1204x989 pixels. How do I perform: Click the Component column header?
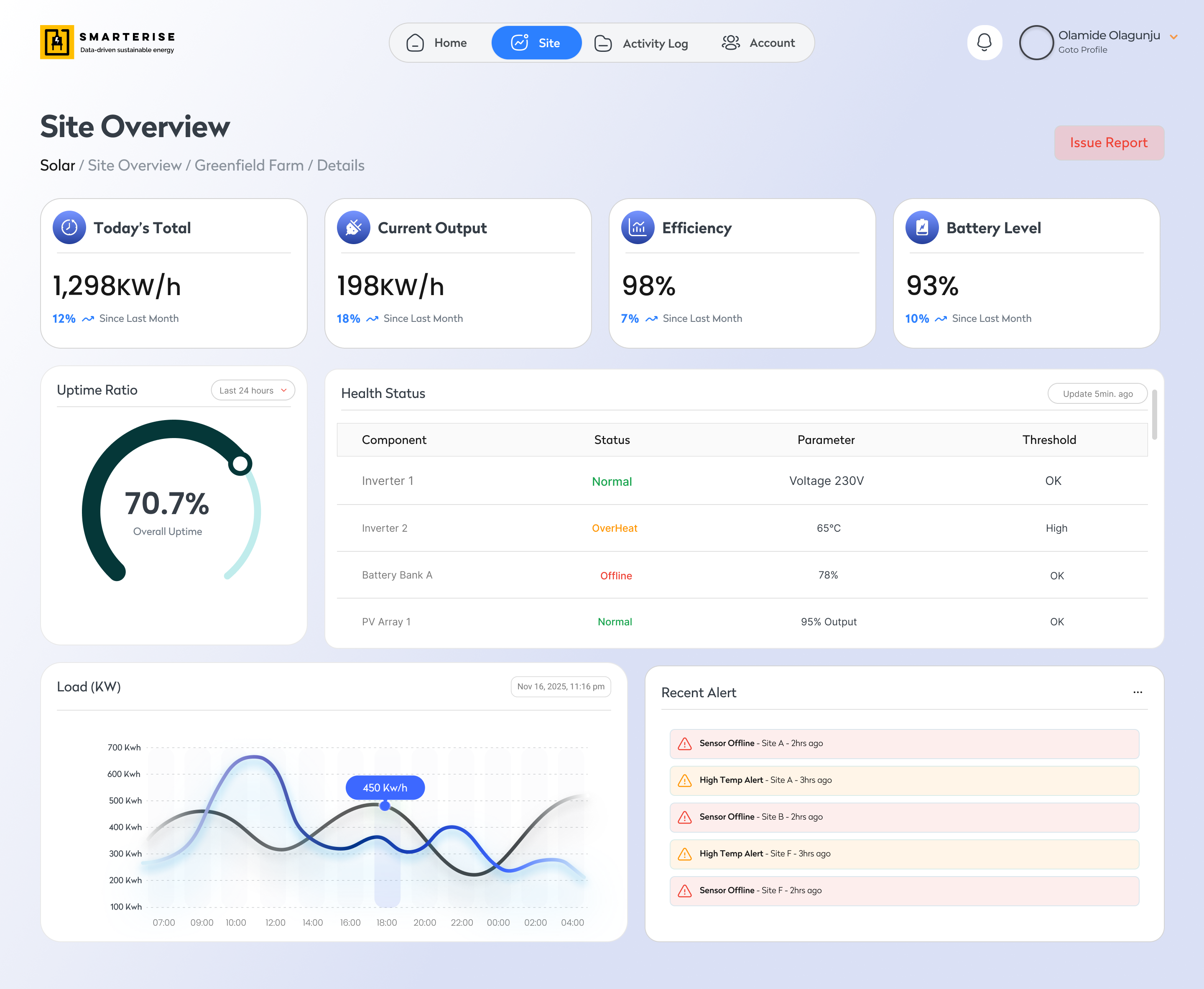click(x=394, y=440)
